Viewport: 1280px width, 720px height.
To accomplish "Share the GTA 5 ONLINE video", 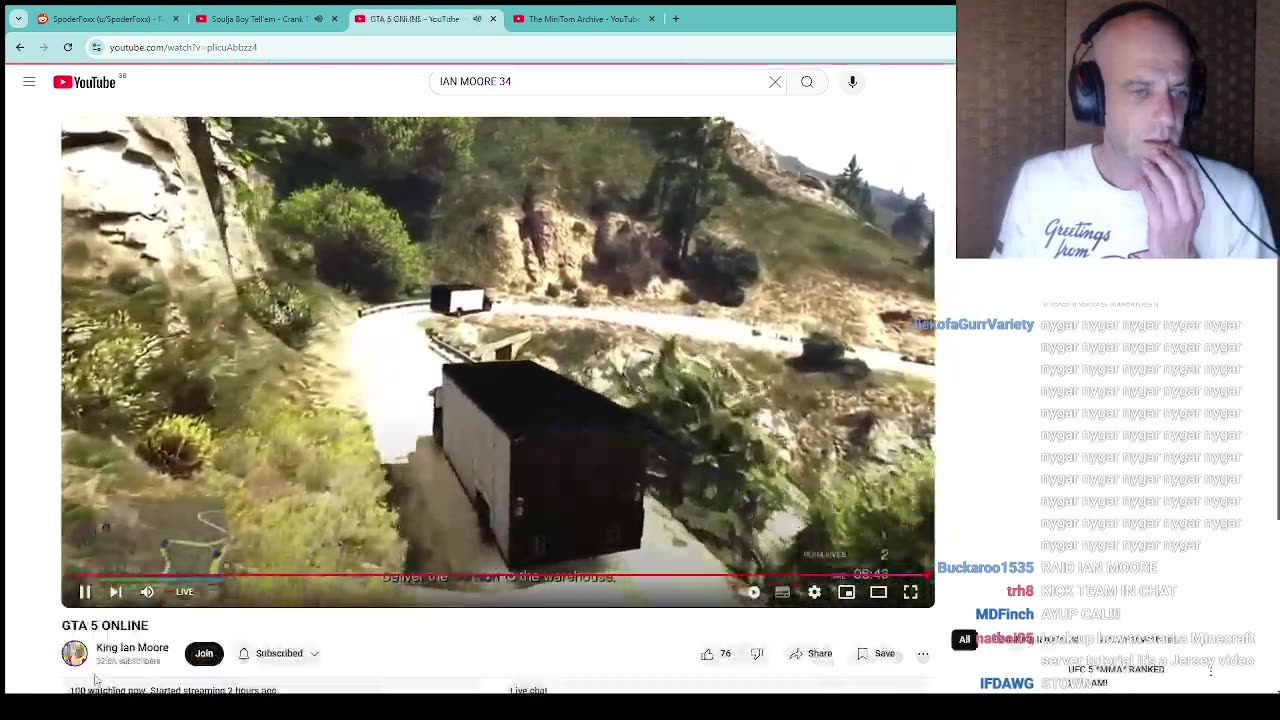I will [810, 654].
